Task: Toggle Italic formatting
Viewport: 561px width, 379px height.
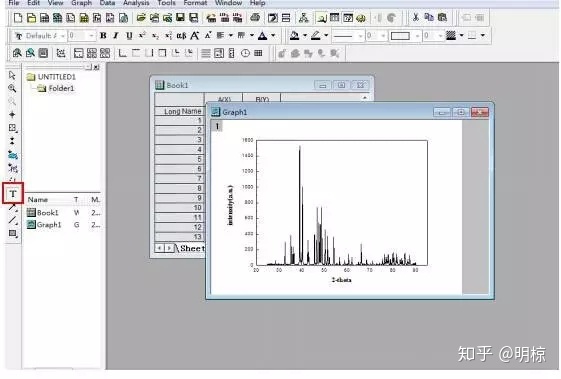Action: coord(116,35)
